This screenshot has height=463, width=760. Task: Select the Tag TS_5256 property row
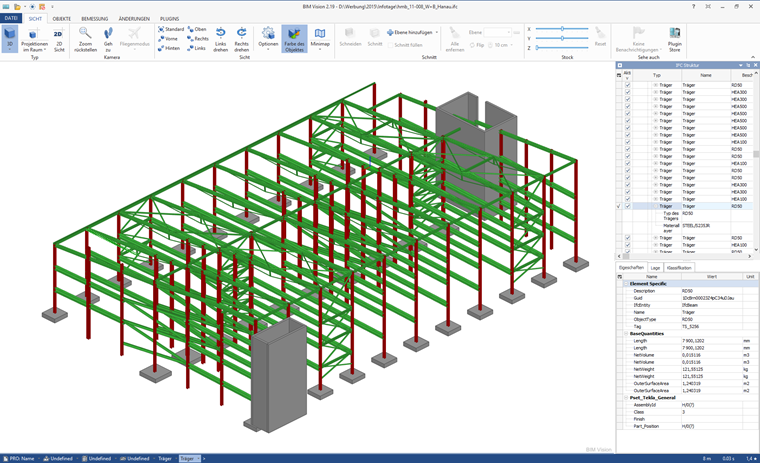688,327
